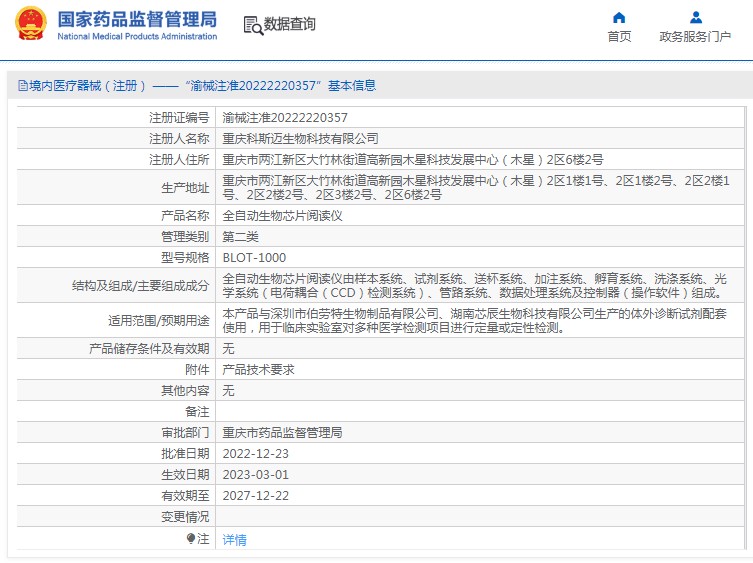Click the NMPA national emblem logo
The image size is (753, 563).
click(x=29, y=24)
